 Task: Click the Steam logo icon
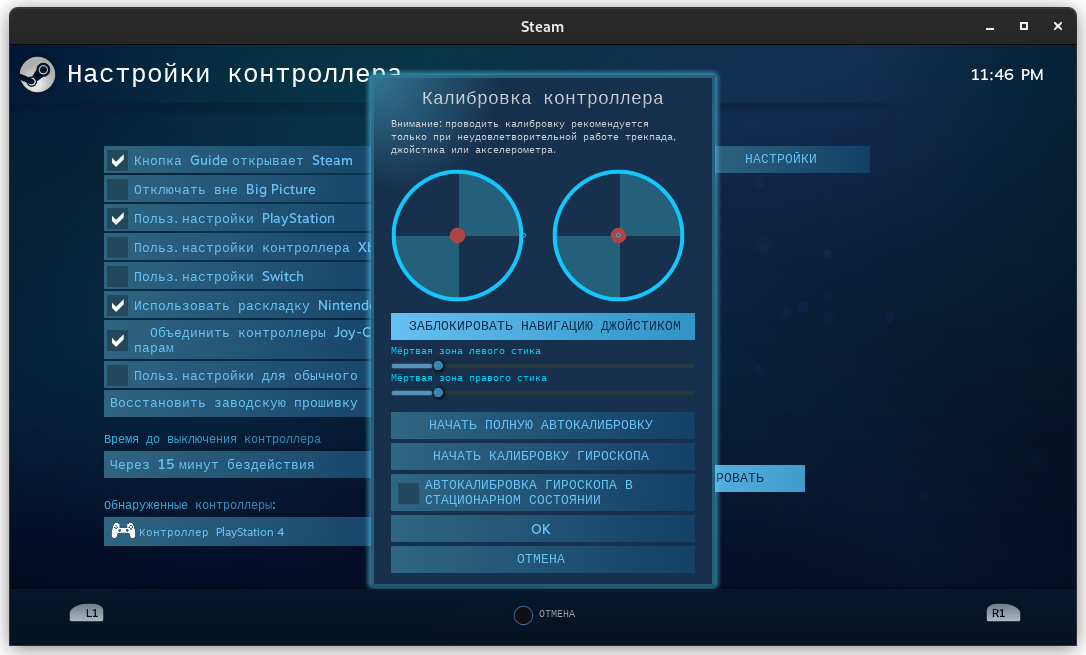click(x=37, y=74)
